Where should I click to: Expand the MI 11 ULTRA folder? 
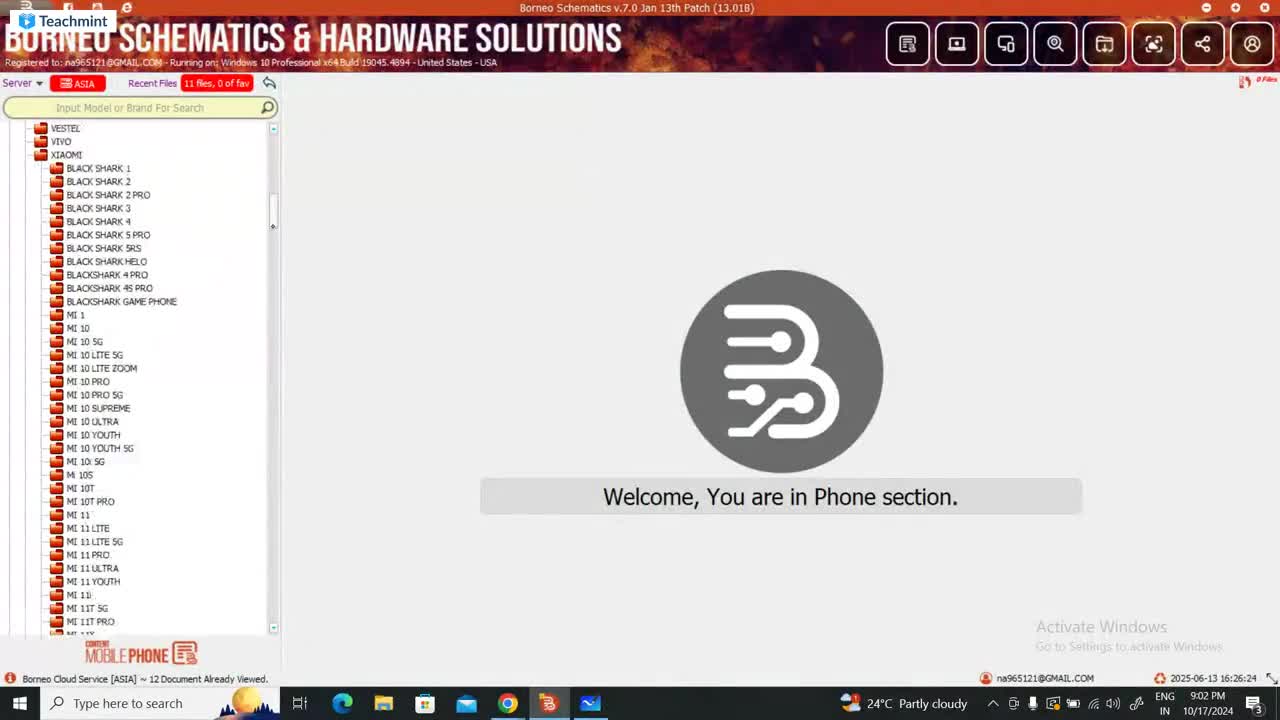click(56, 568)
